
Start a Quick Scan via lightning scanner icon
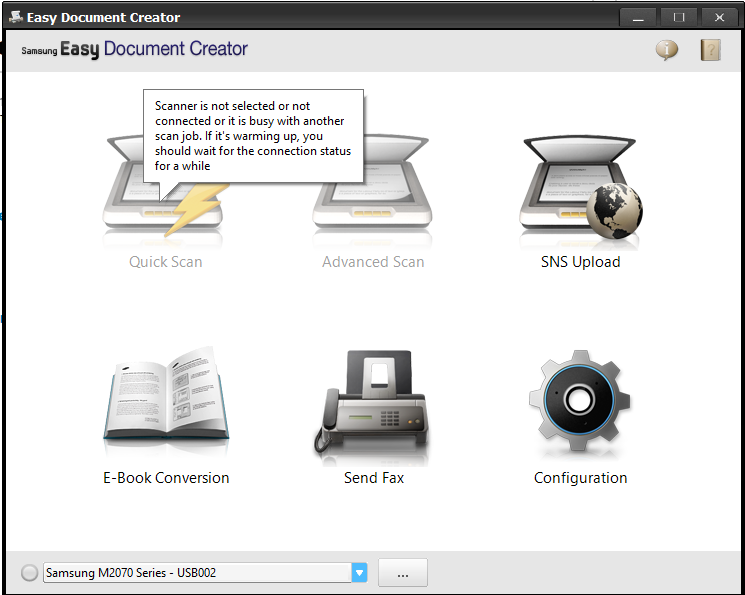[163, 190]
